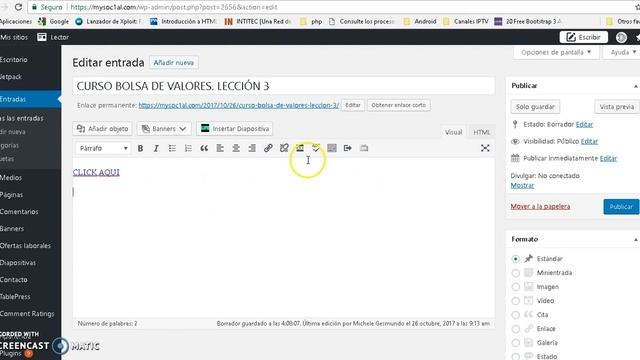
Task: Expand Opciones de pantalla
Action: (x=556, y=52)
